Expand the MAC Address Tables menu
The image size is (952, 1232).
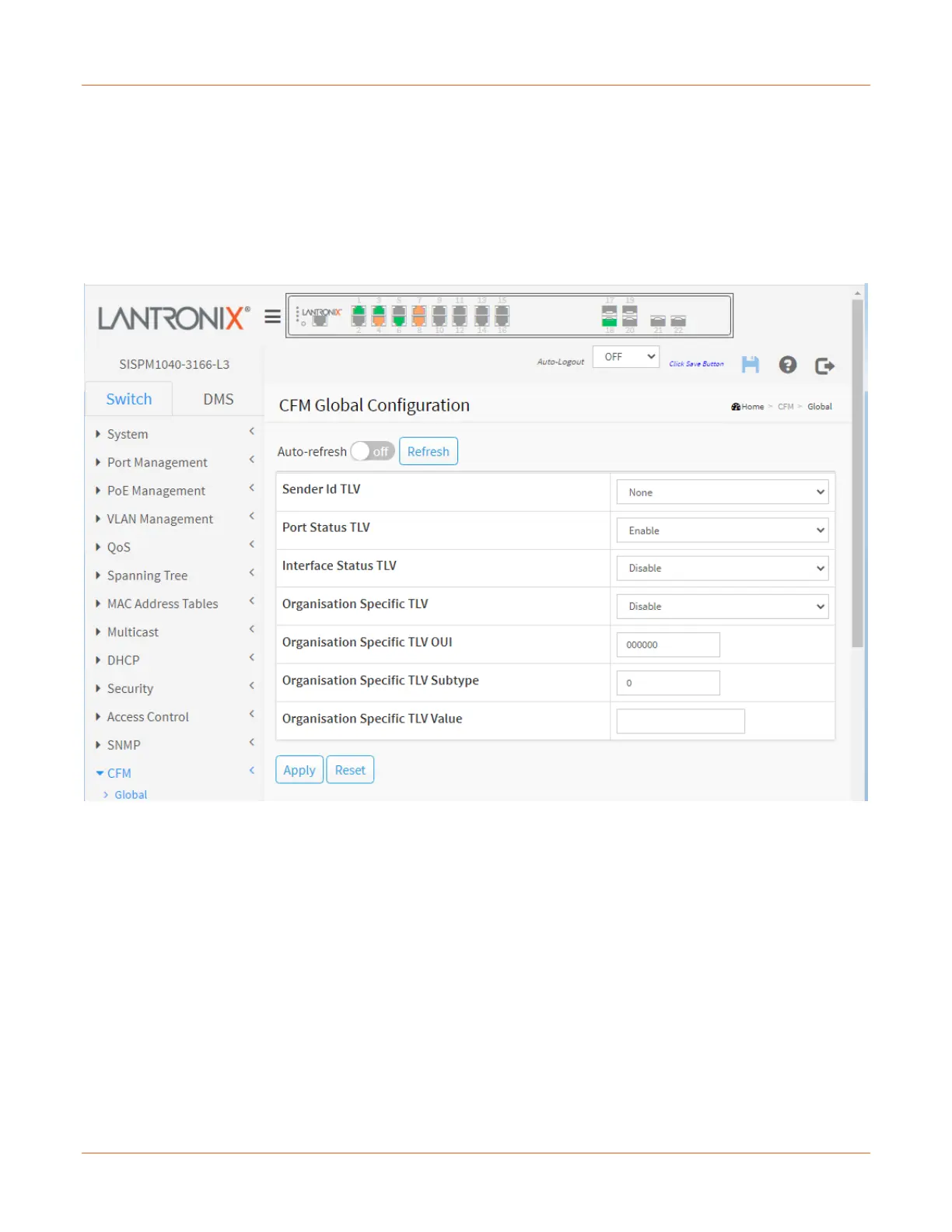(x=175, y=604)
